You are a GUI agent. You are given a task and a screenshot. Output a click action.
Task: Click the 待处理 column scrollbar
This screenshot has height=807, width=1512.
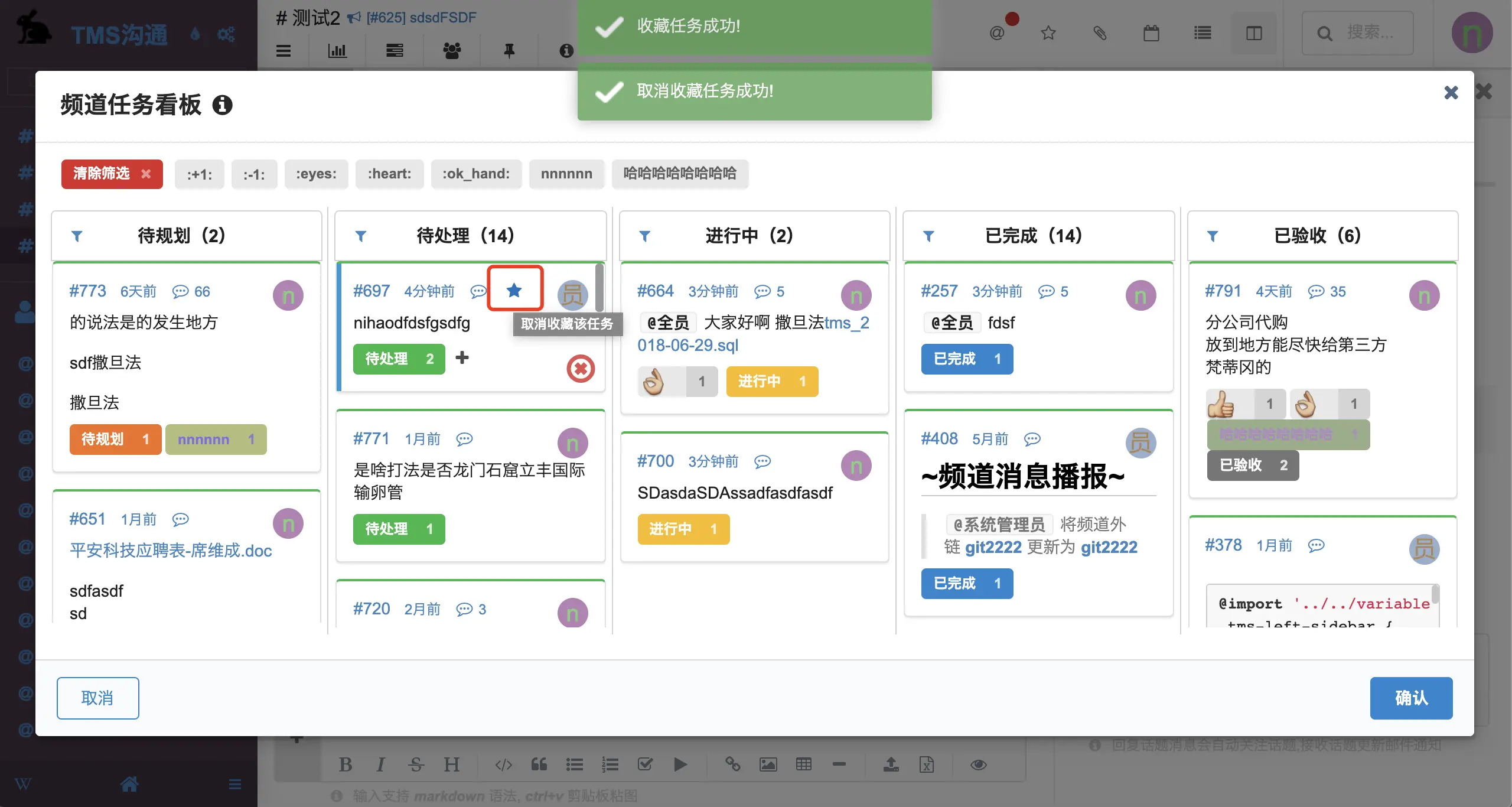click(x=599, y=287)
